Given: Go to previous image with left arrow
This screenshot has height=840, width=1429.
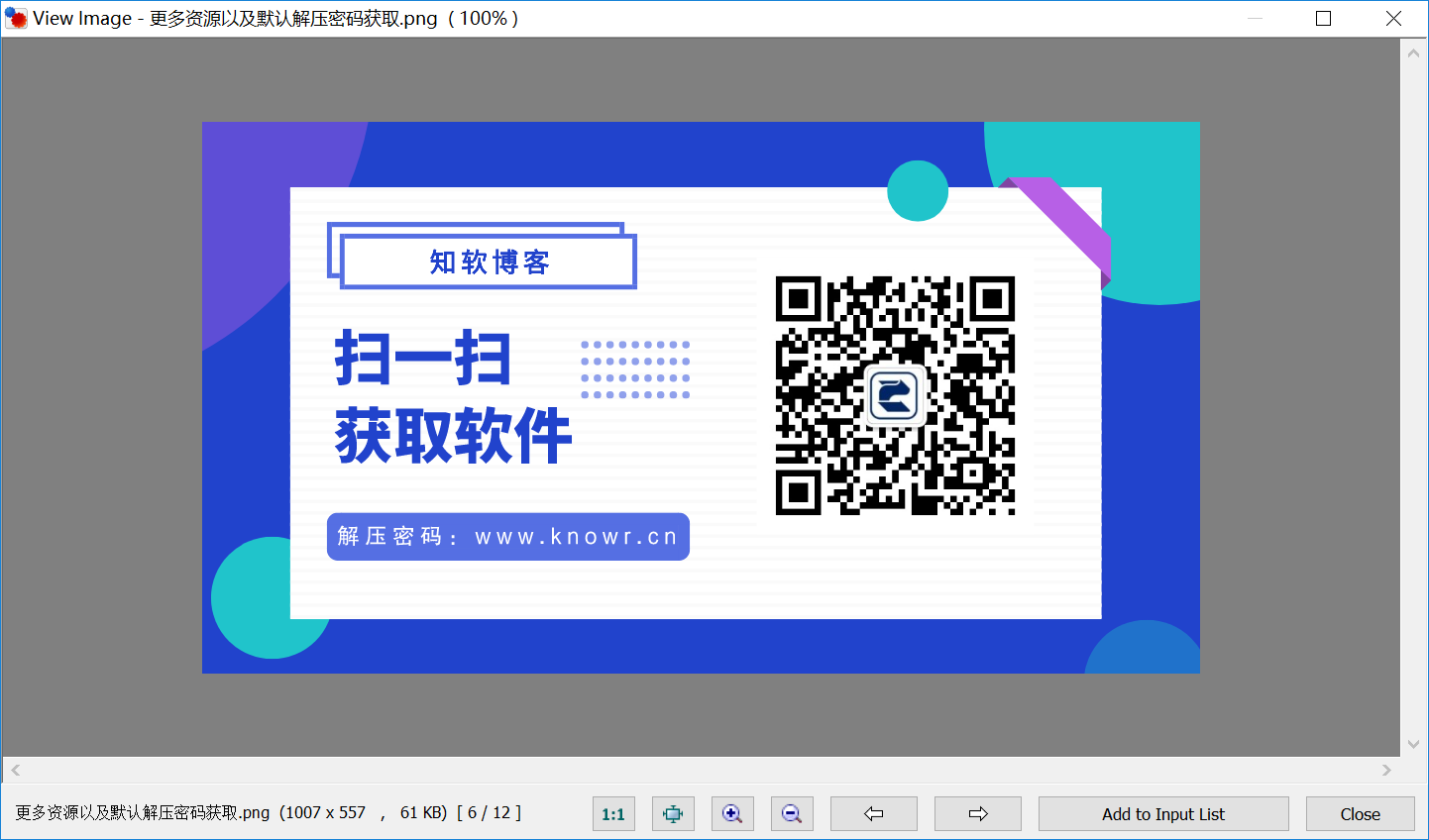Looking at the screenshot, I should coord(874,813).
